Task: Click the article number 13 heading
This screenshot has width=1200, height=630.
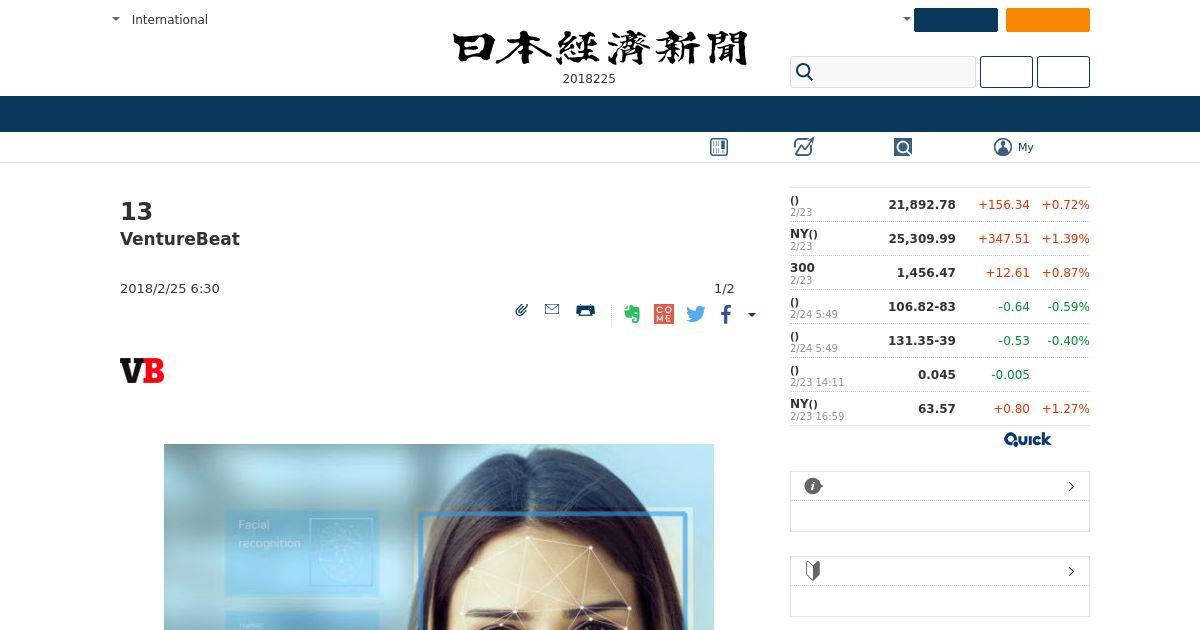Action: tap(136, 211)
